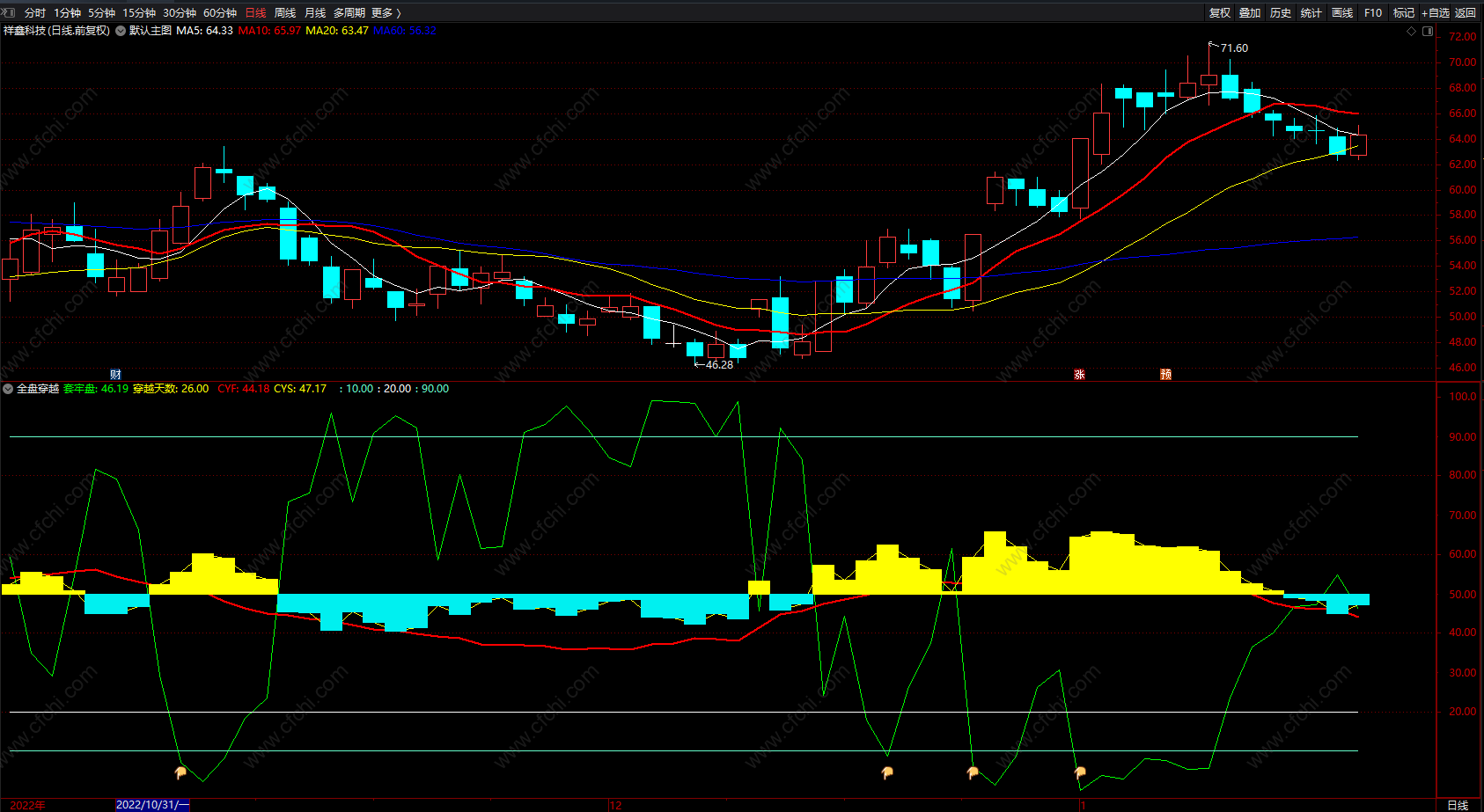Viewport: 1484px width, 812px height.
Task: Select the 60分钟 period tab
Action: (x=220, y=13)
